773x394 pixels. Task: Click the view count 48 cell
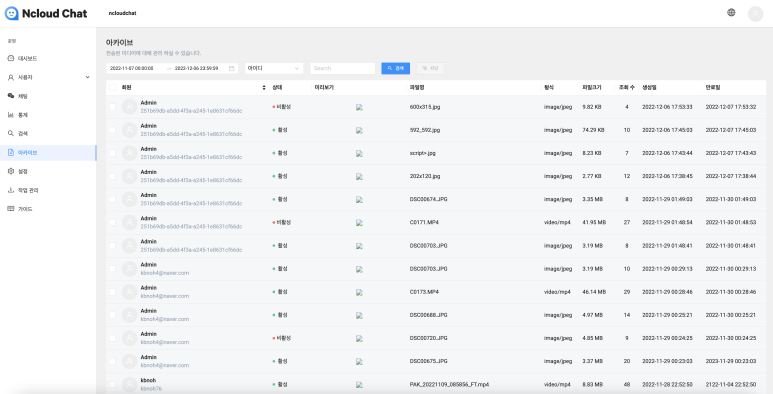click(627, 385)
